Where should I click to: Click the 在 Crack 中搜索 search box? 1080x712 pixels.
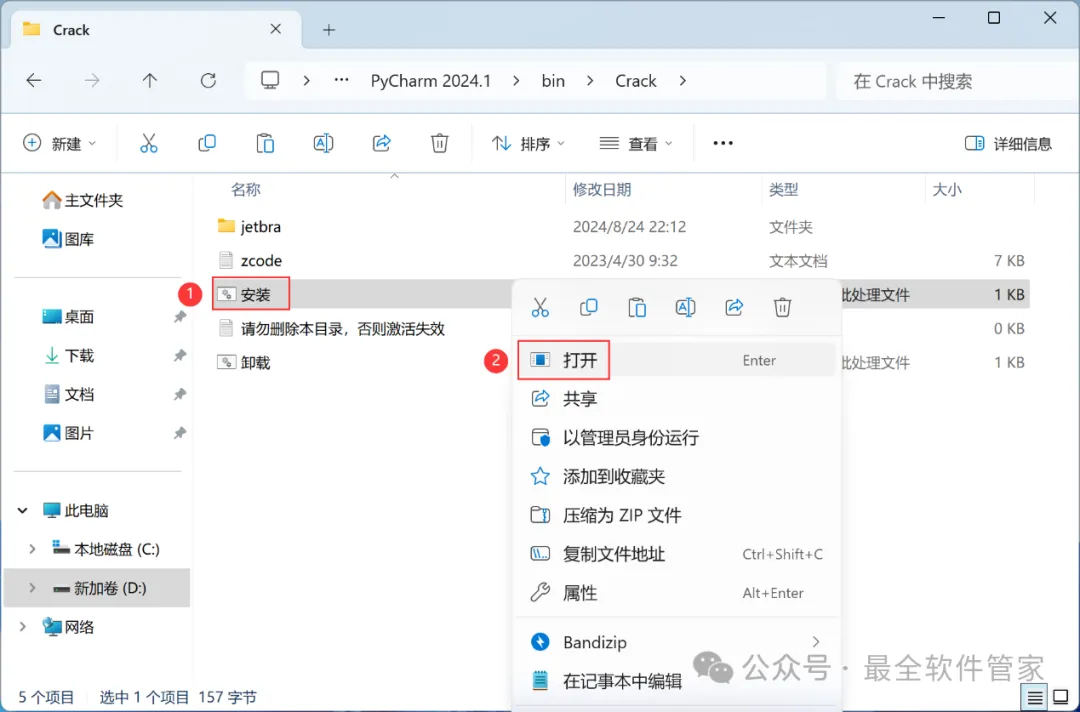[957, 81]
